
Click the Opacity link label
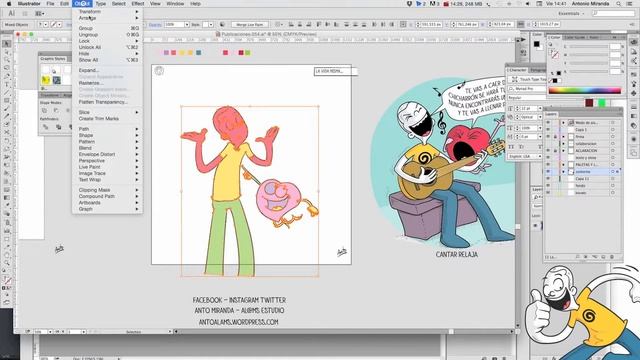(x=155, y=25)
